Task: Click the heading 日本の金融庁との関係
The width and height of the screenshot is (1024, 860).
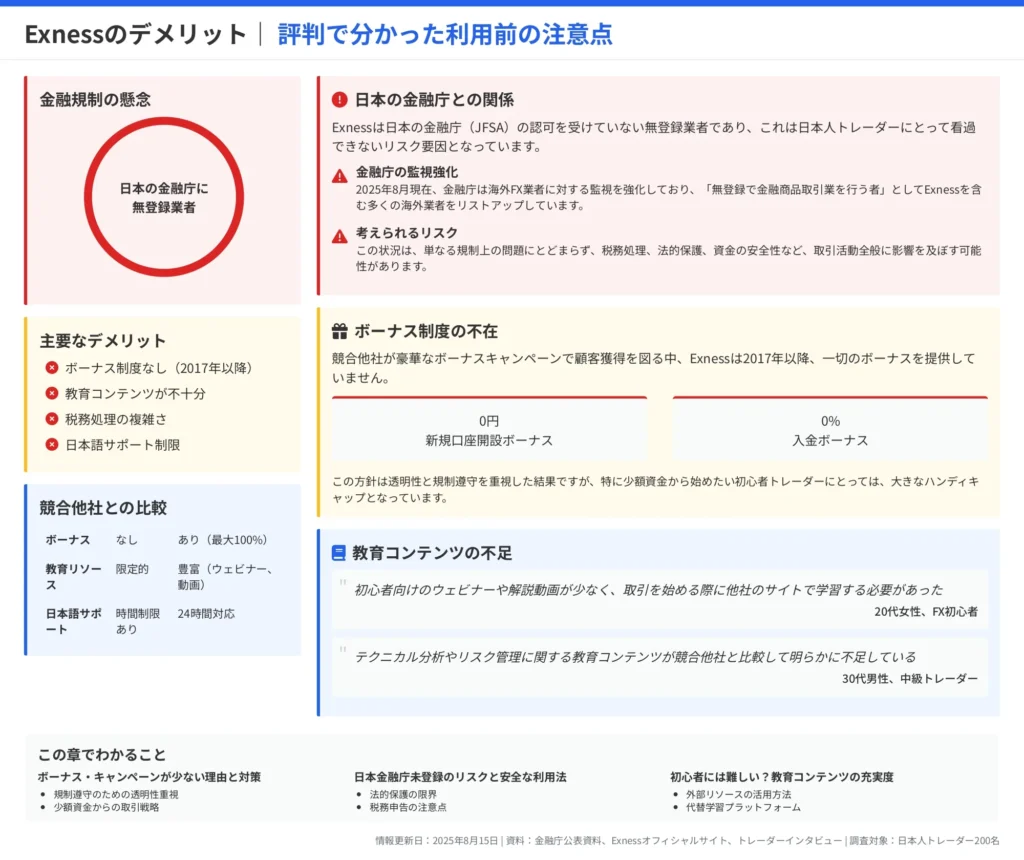Action: coord(434,100)
